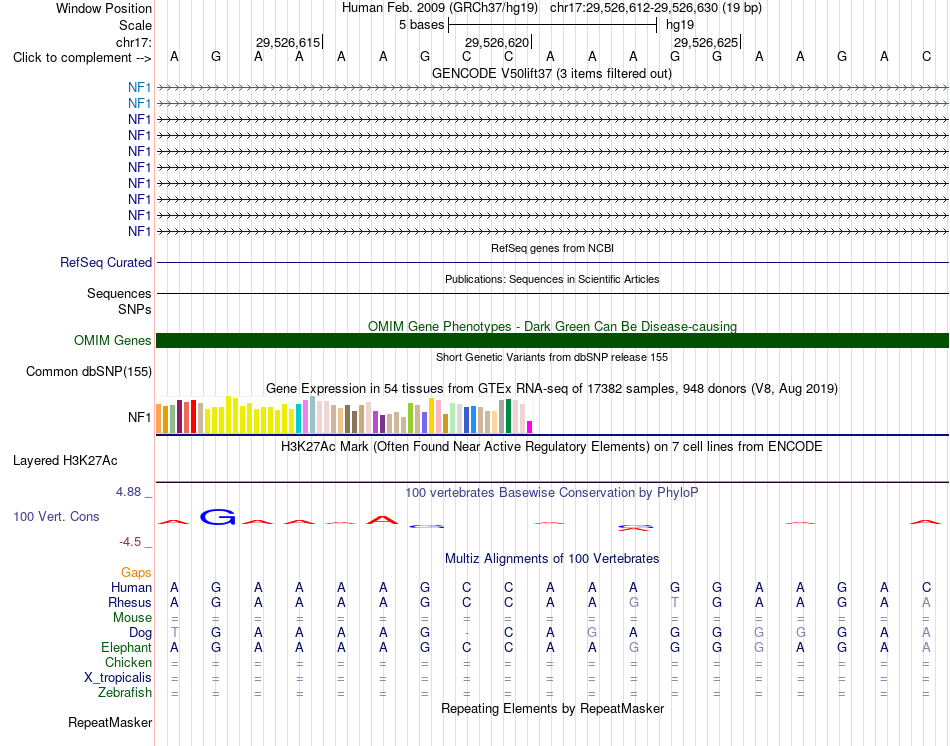
Task: Click the dark green bar in the GTEx chart
Action: point(508,416)
